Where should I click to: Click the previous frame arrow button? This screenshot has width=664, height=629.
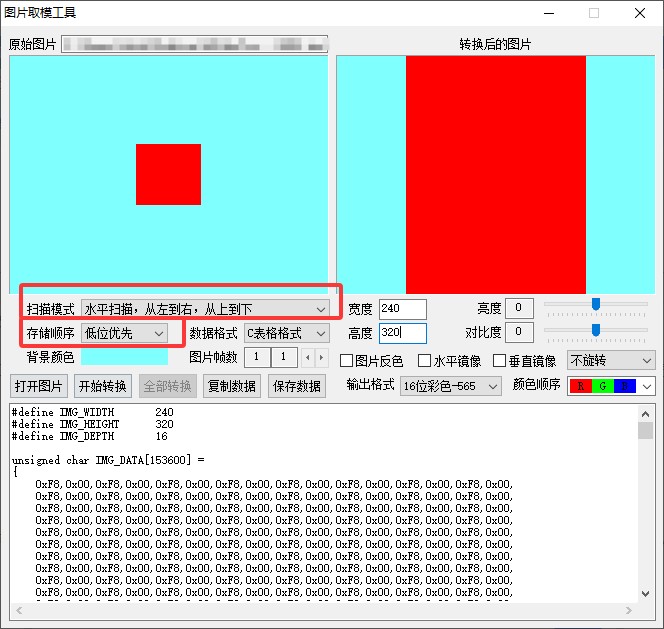[308, 358]
